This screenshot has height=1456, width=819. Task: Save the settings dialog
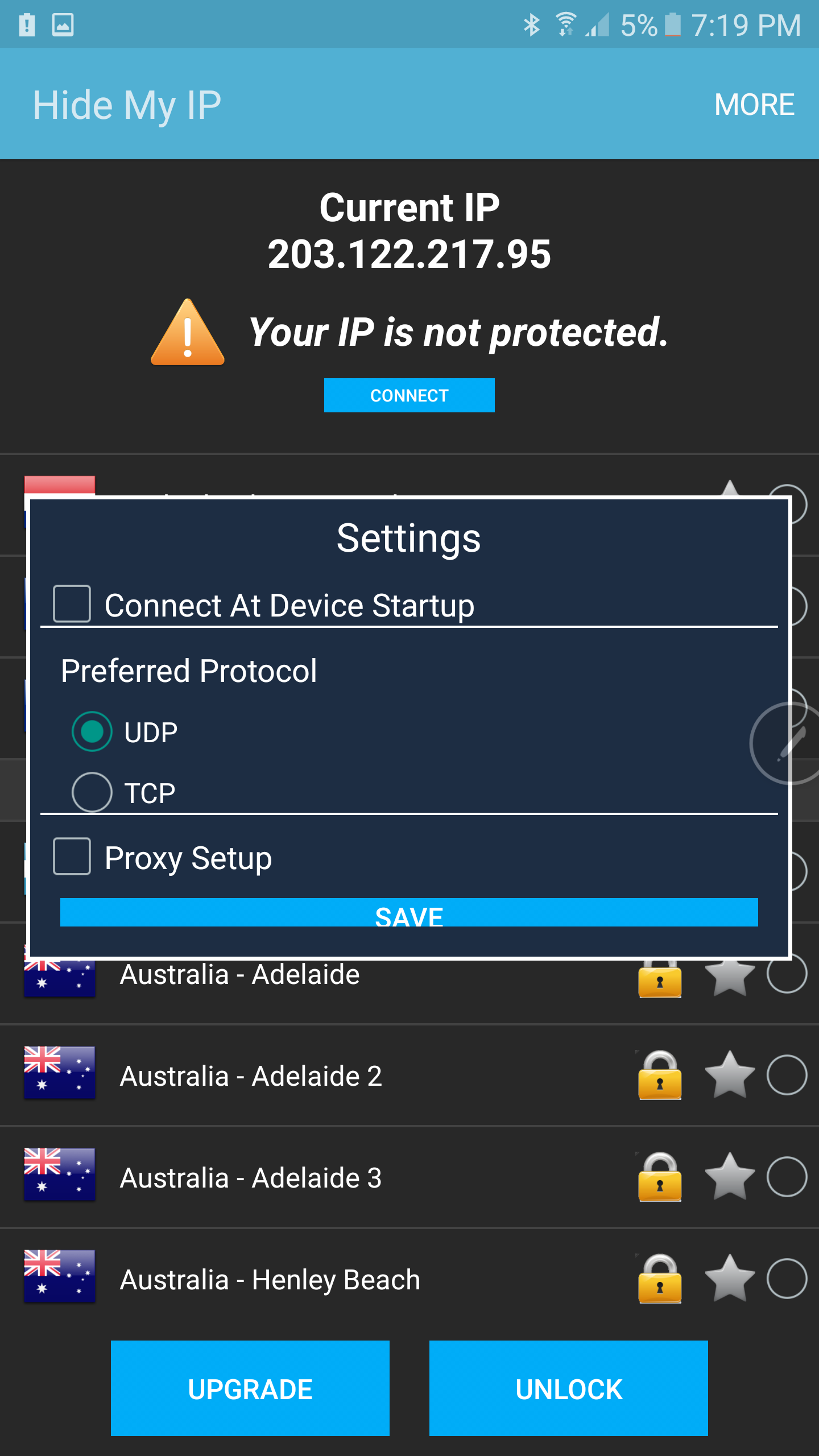(x=409, y=912)
